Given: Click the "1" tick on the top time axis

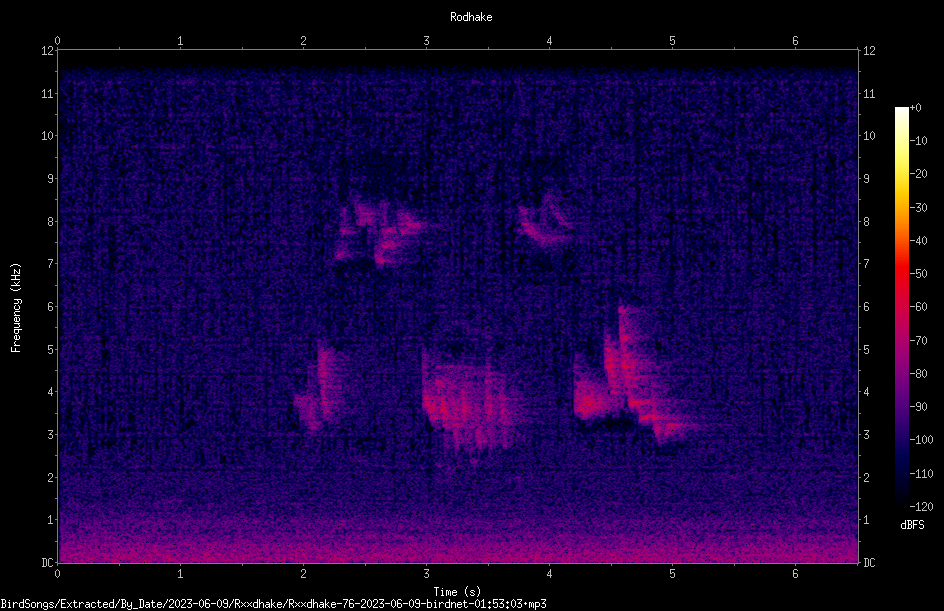Looking at the screenshot, I should [x=180, y=41].
